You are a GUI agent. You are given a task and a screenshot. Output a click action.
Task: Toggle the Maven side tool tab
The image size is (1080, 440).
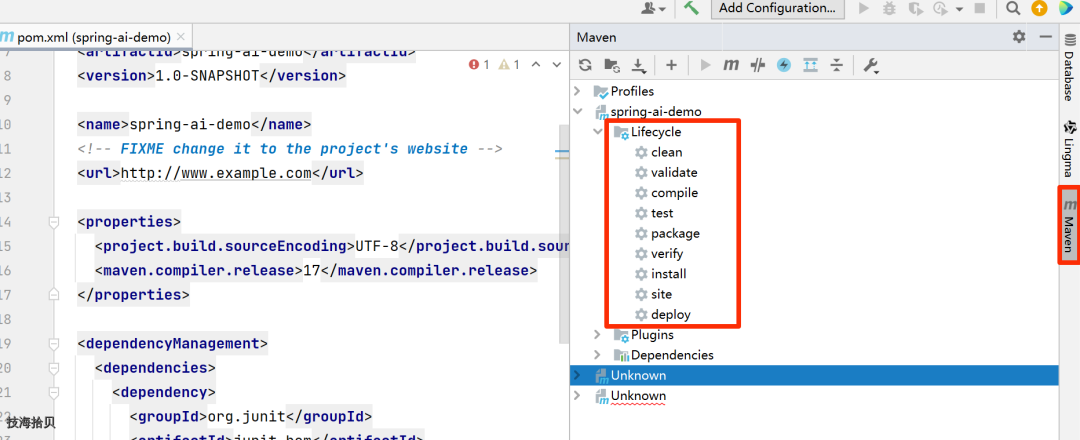click(1069, 224)
